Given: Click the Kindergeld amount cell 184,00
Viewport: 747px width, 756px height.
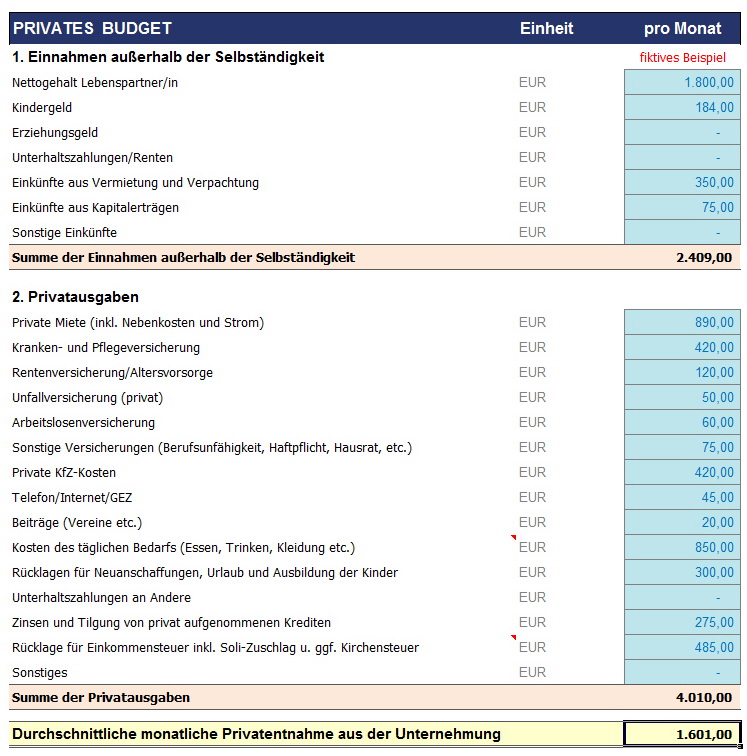Looking at the screenshot, I should (682, 107).
